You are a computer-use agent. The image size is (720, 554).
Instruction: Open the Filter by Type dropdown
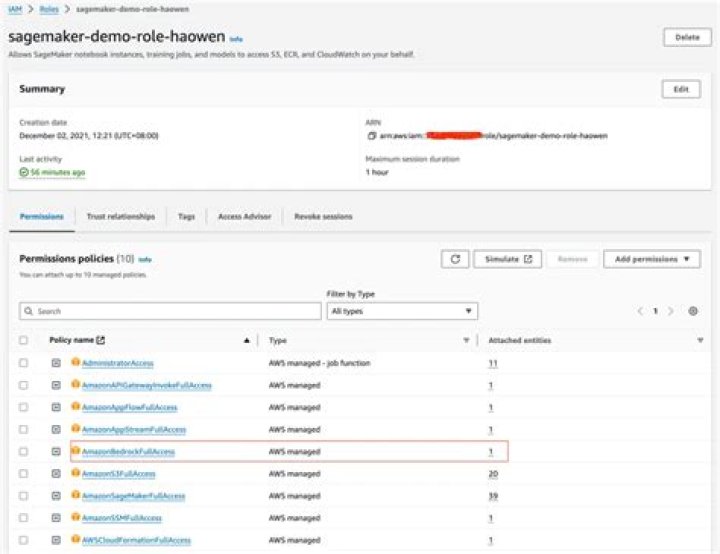click(x=402, y=311)
